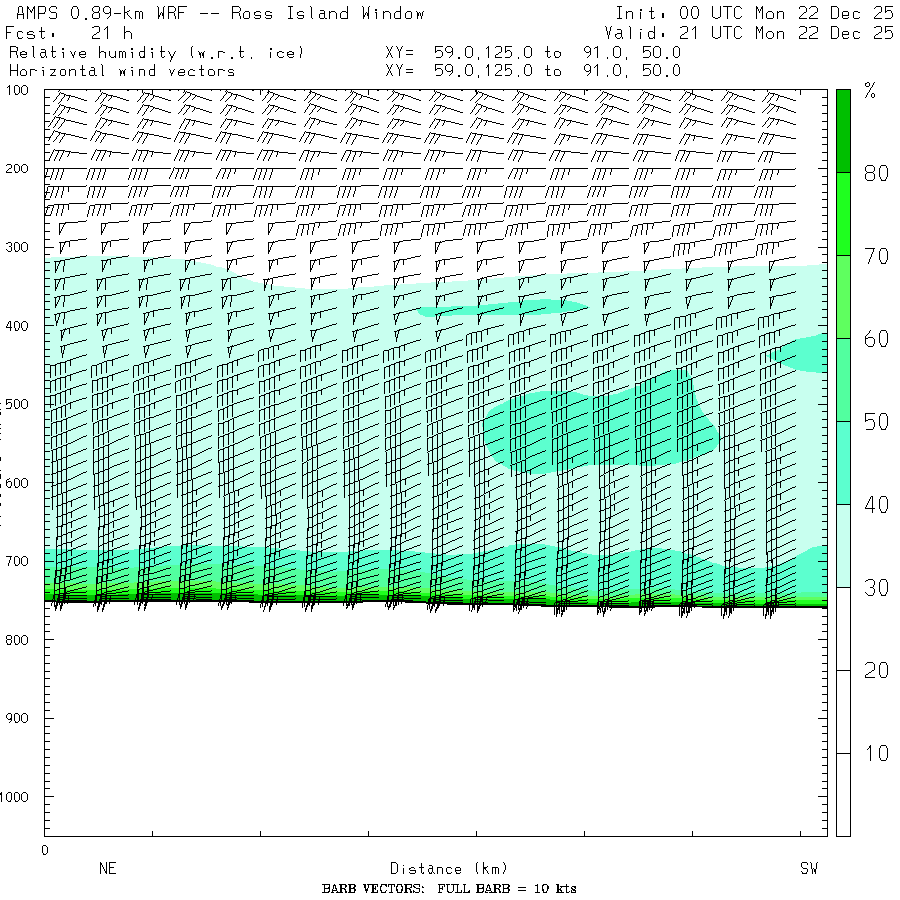
Task: Click the pressure axis label '800'
Action: tap(17, 640)
